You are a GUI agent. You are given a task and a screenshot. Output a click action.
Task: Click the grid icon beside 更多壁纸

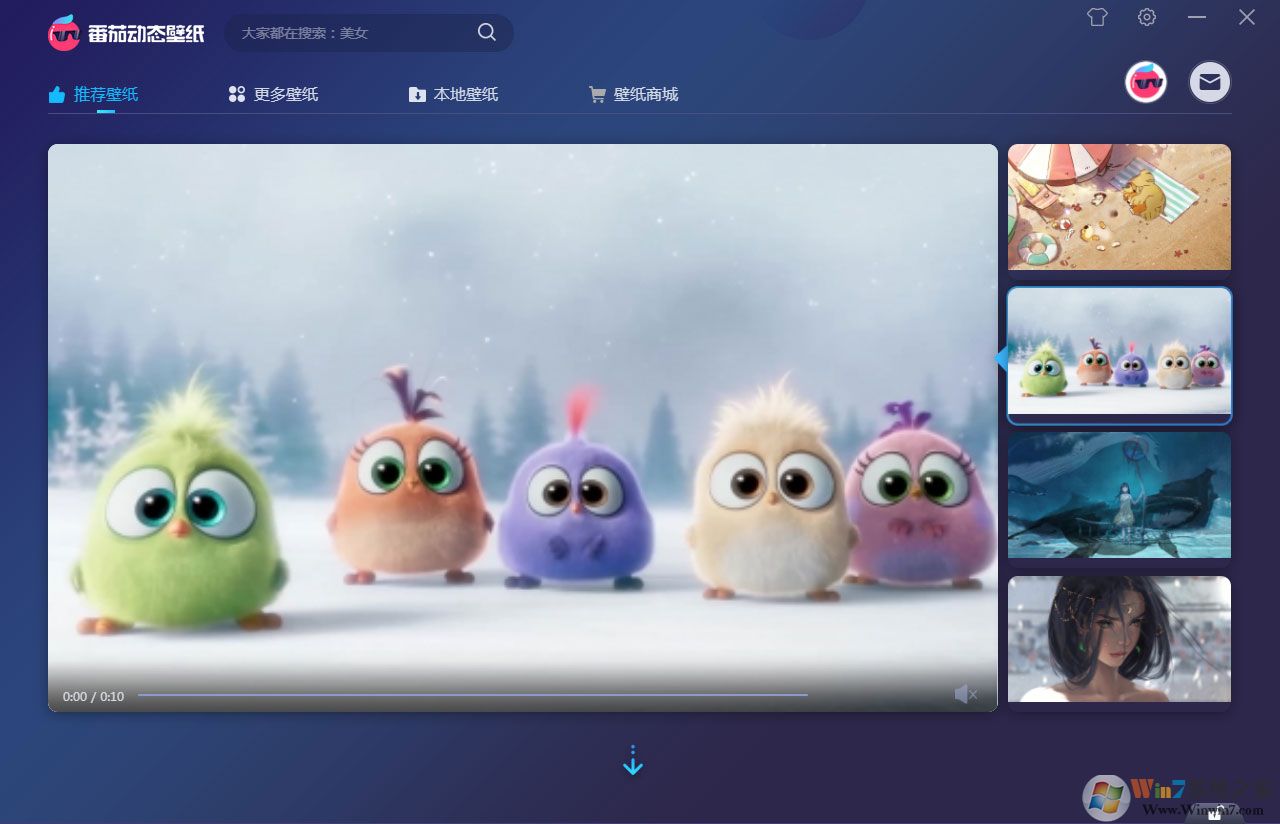(236, 93)
